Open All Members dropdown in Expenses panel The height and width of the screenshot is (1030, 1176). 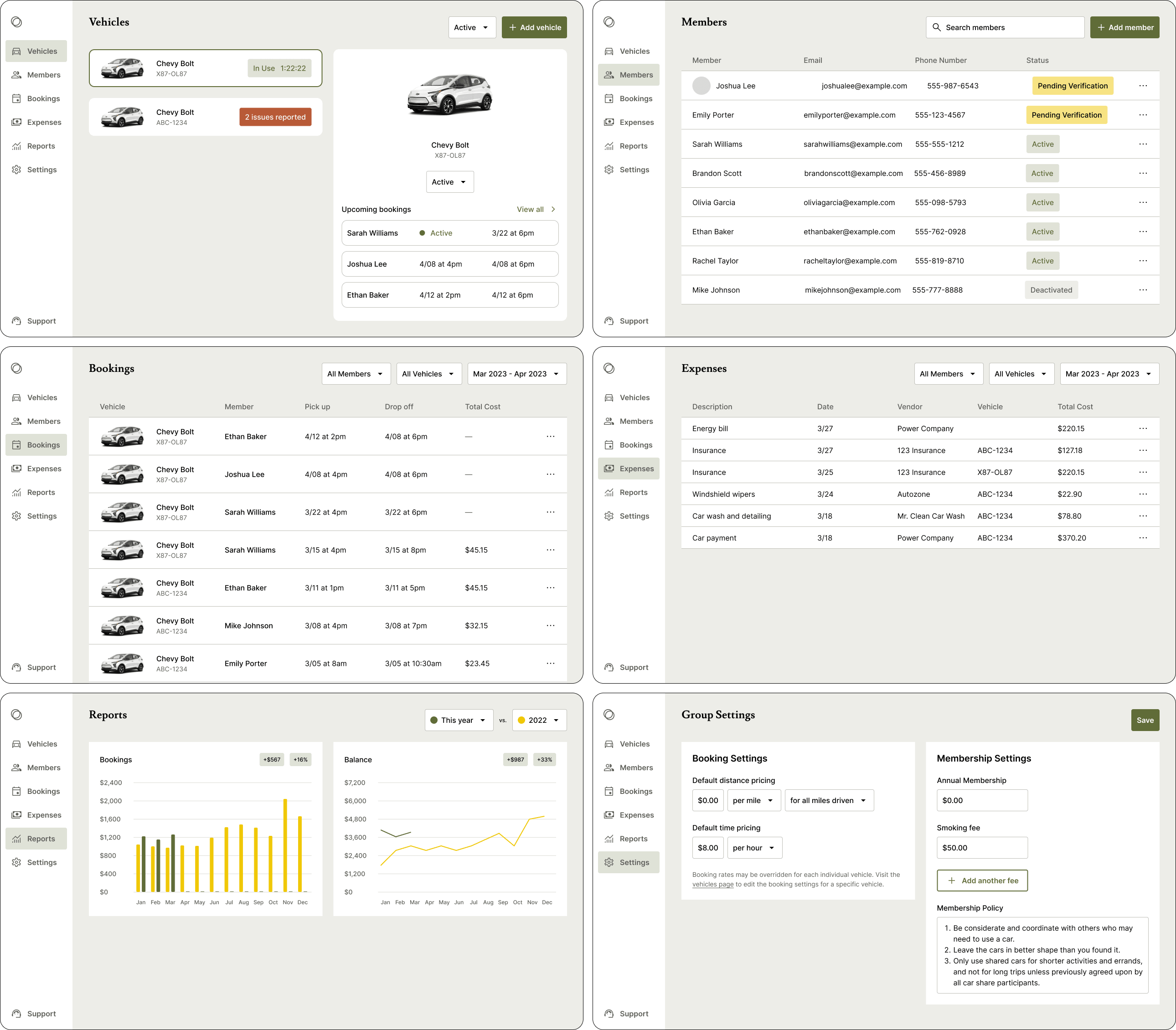coord(949,374)
